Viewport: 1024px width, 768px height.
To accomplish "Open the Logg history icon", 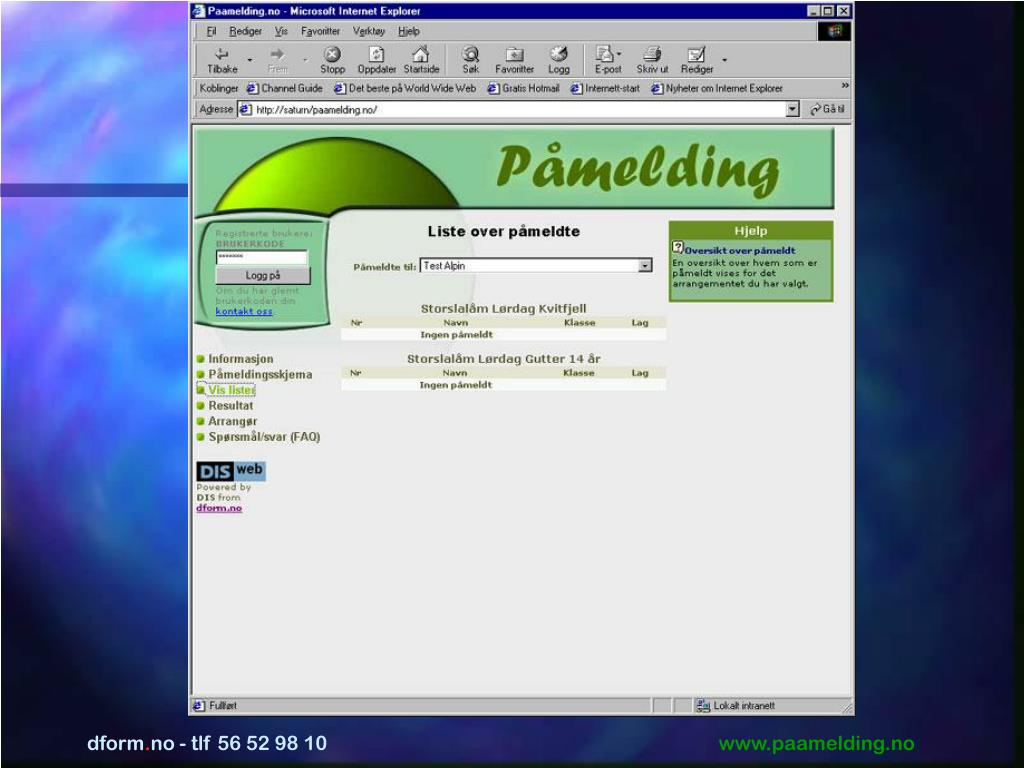I will [558, 54].
